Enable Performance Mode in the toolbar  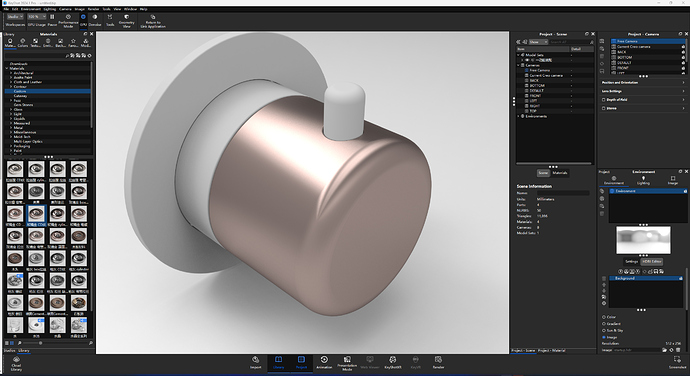[x=68, y=21]
